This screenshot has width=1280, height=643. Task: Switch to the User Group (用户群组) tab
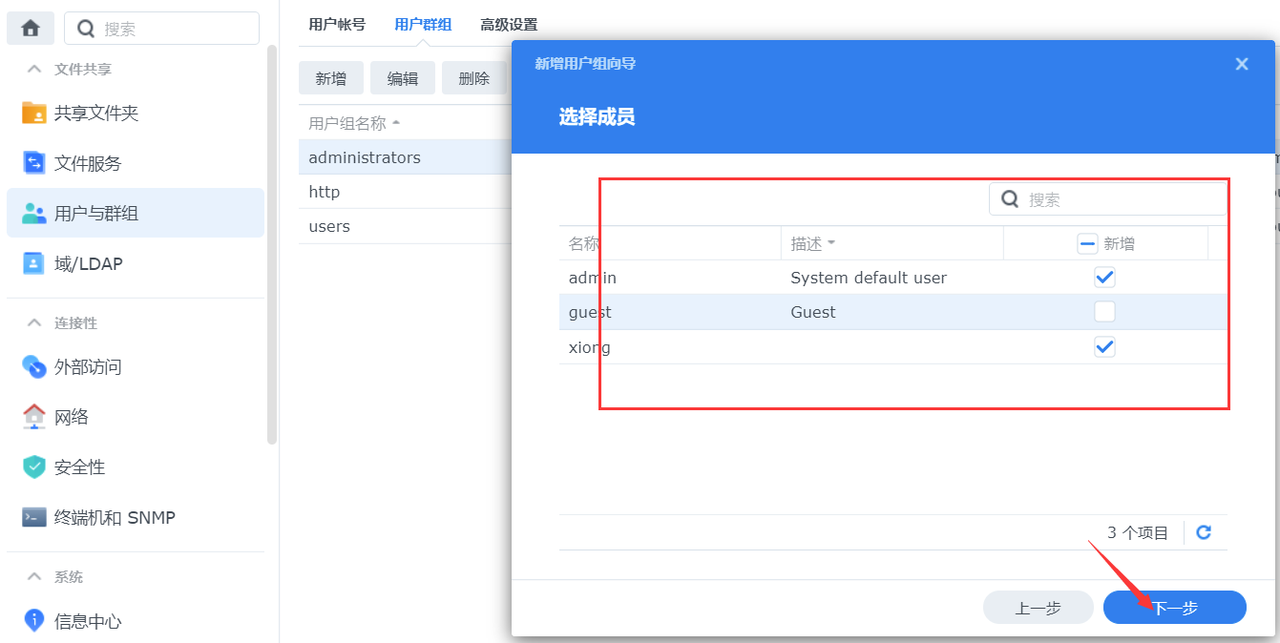click(x=423, y=24)
